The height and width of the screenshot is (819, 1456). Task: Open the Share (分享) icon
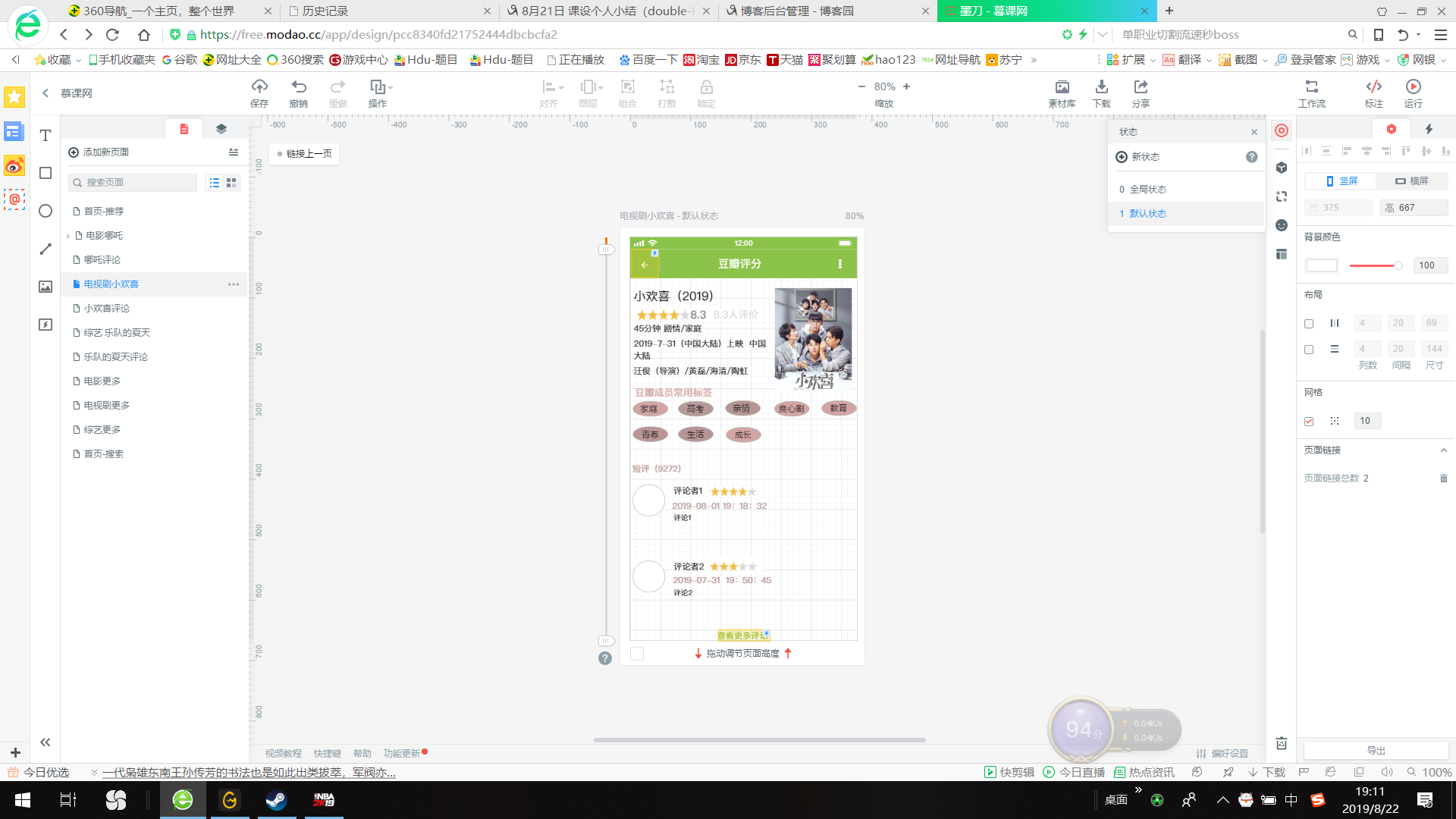1141,86
